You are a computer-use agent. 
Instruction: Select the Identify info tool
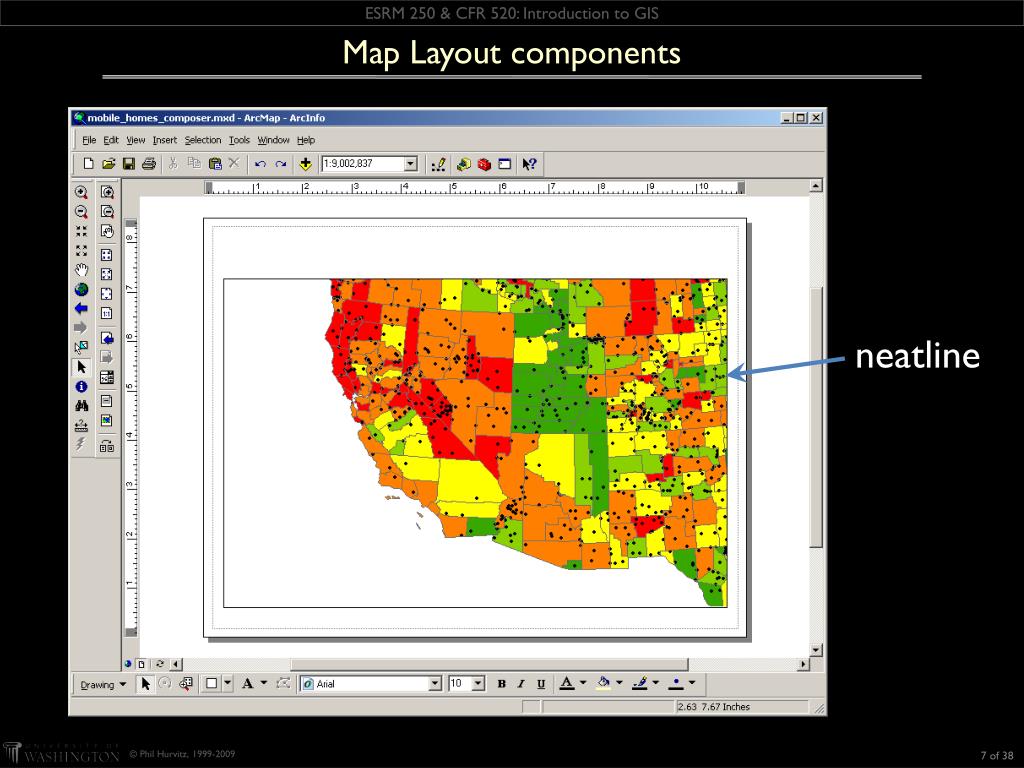tap(81, 387)
